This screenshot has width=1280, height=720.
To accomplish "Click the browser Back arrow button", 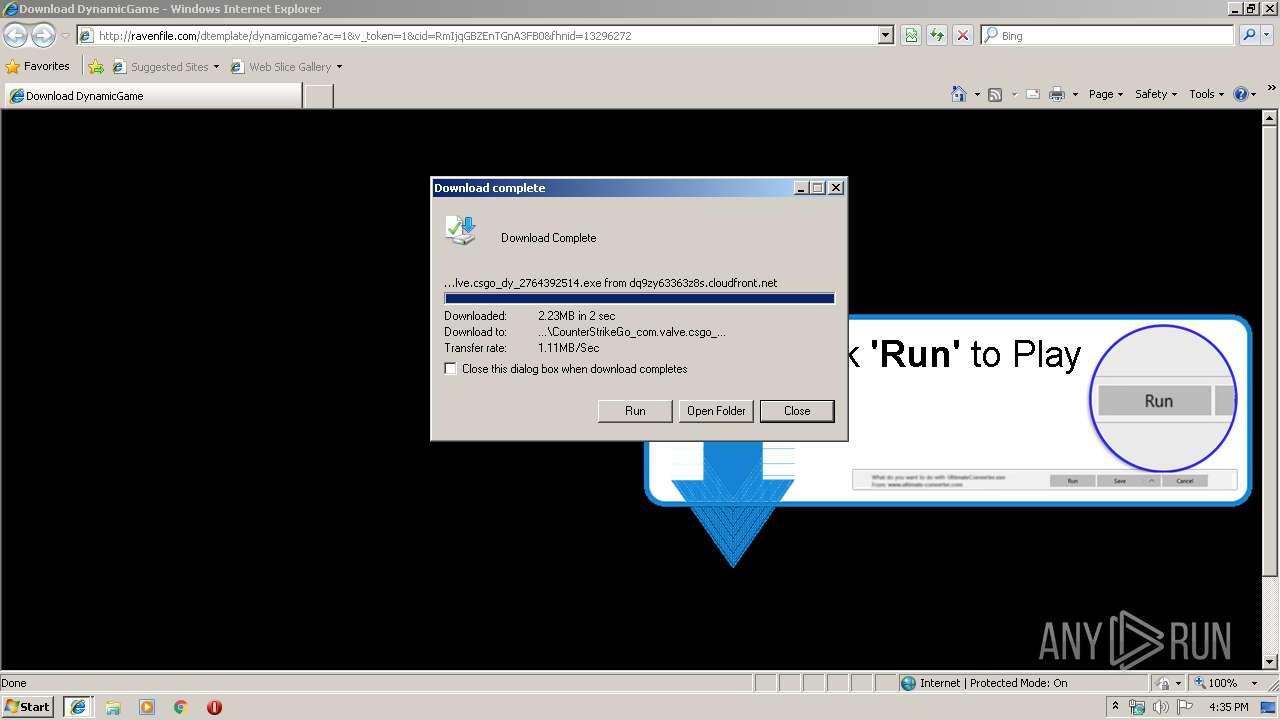I will [x=15, y=35].
